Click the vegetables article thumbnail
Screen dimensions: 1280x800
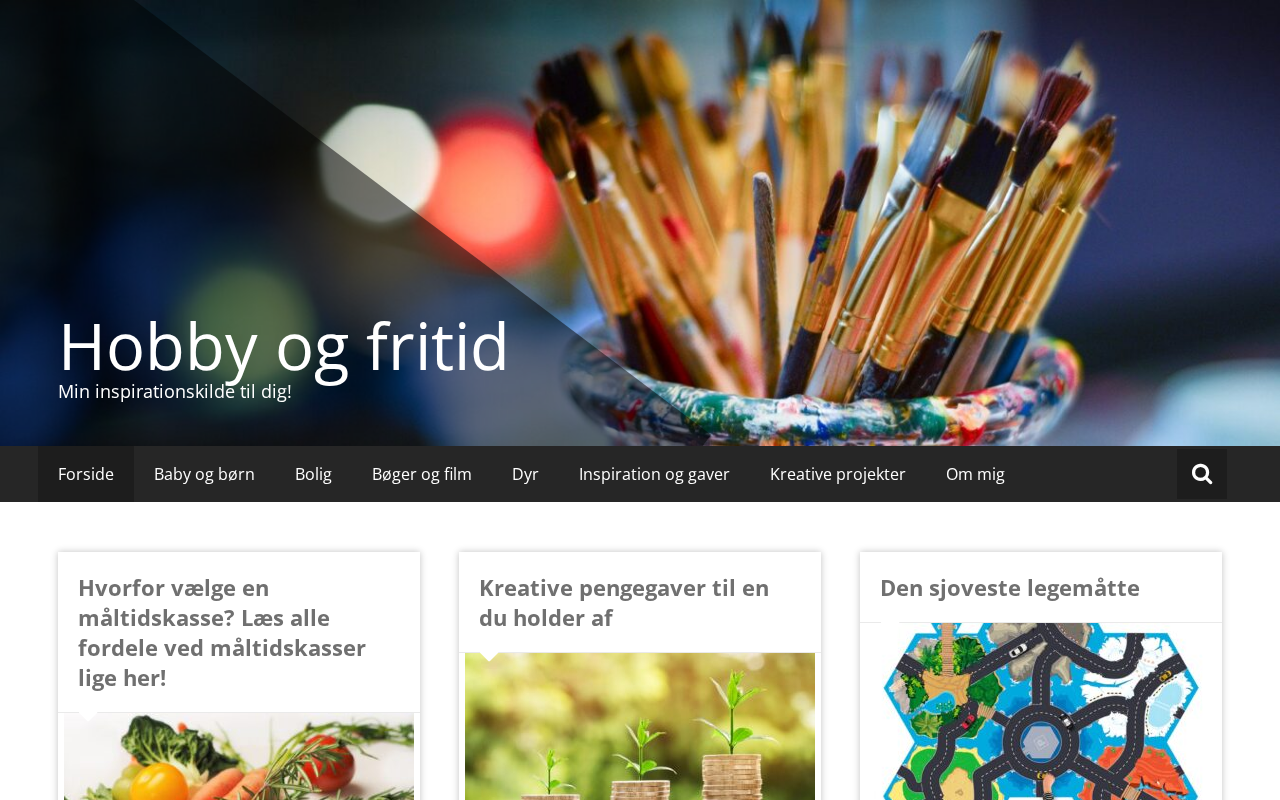click(239, 758)
